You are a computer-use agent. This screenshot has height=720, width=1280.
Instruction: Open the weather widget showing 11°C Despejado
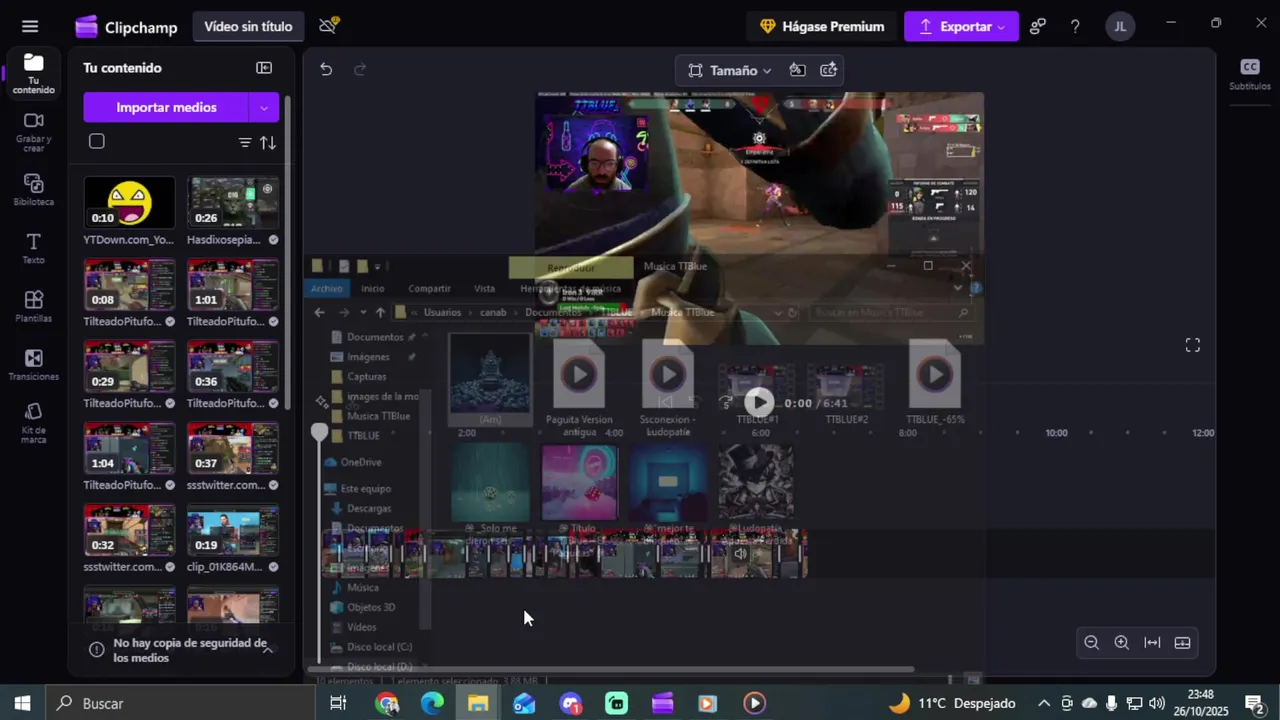(x=952, y=704)
